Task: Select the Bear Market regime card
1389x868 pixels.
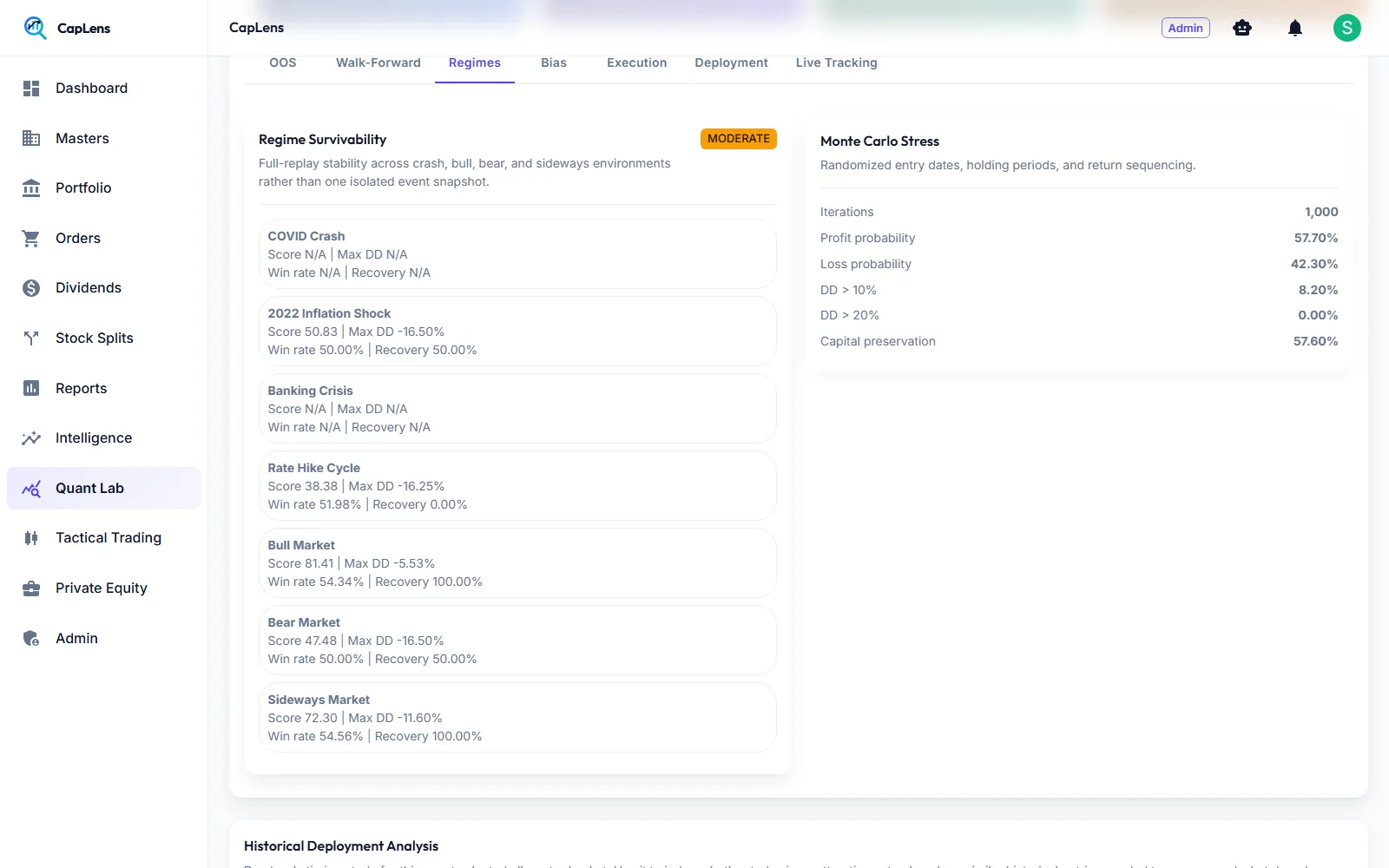Action: click(x=517, y=640)
